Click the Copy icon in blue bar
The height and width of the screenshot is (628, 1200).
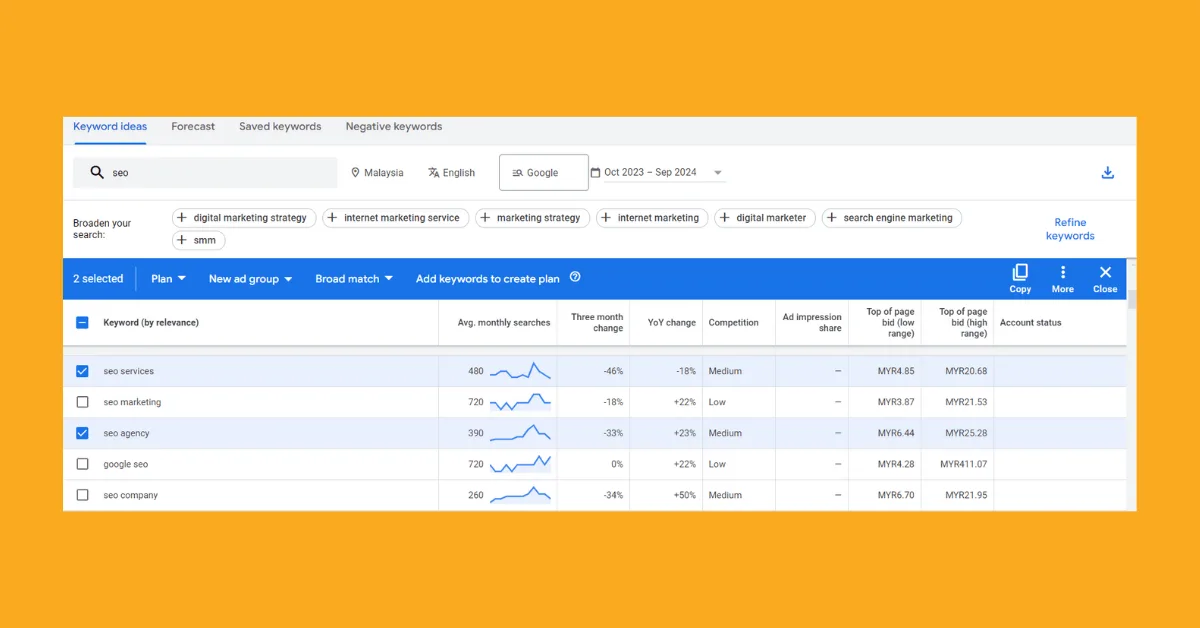pyautogui.click(x=1020, y=272)
